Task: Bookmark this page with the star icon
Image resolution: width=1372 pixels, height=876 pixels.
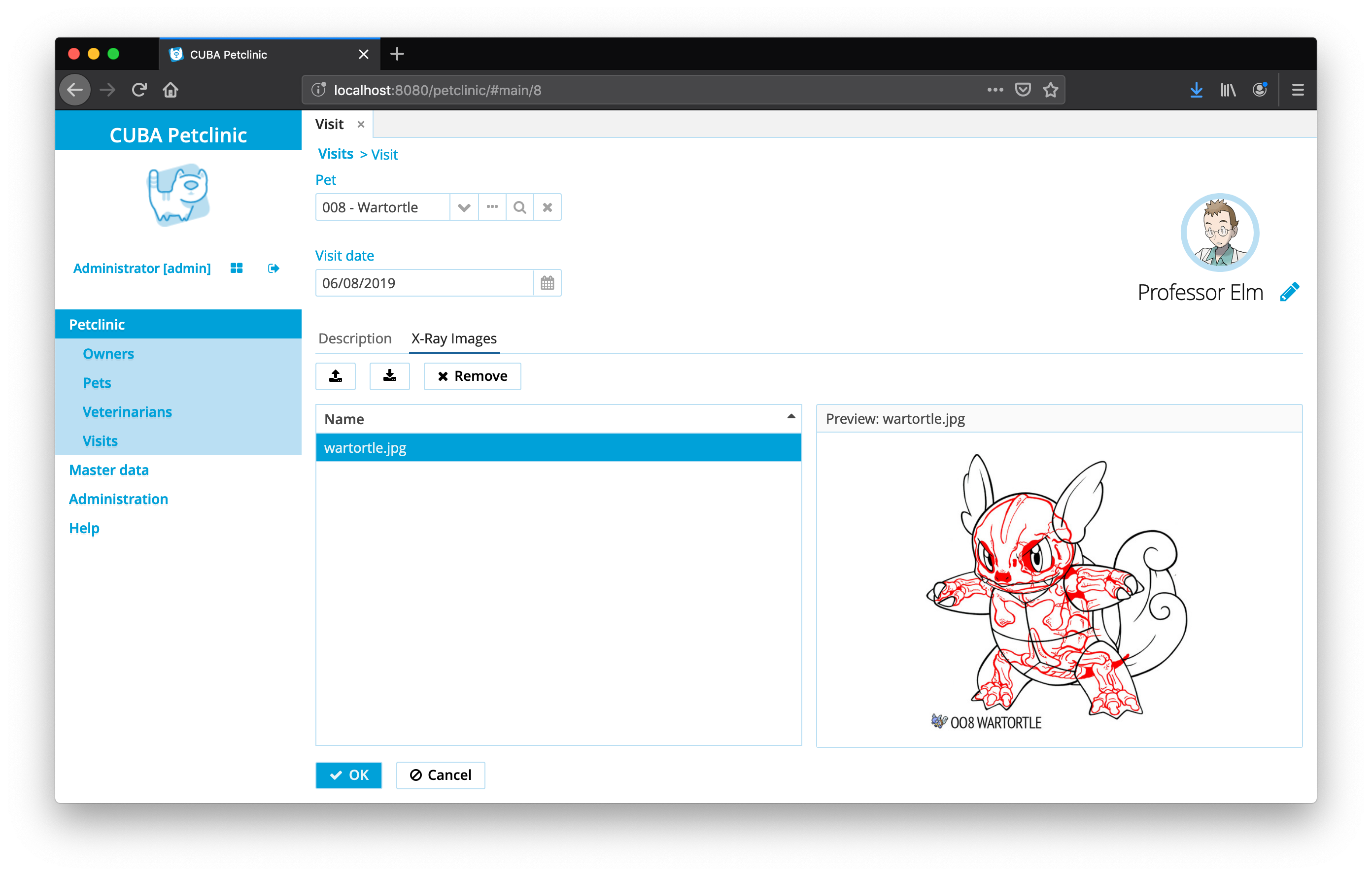Action: 1051,90
